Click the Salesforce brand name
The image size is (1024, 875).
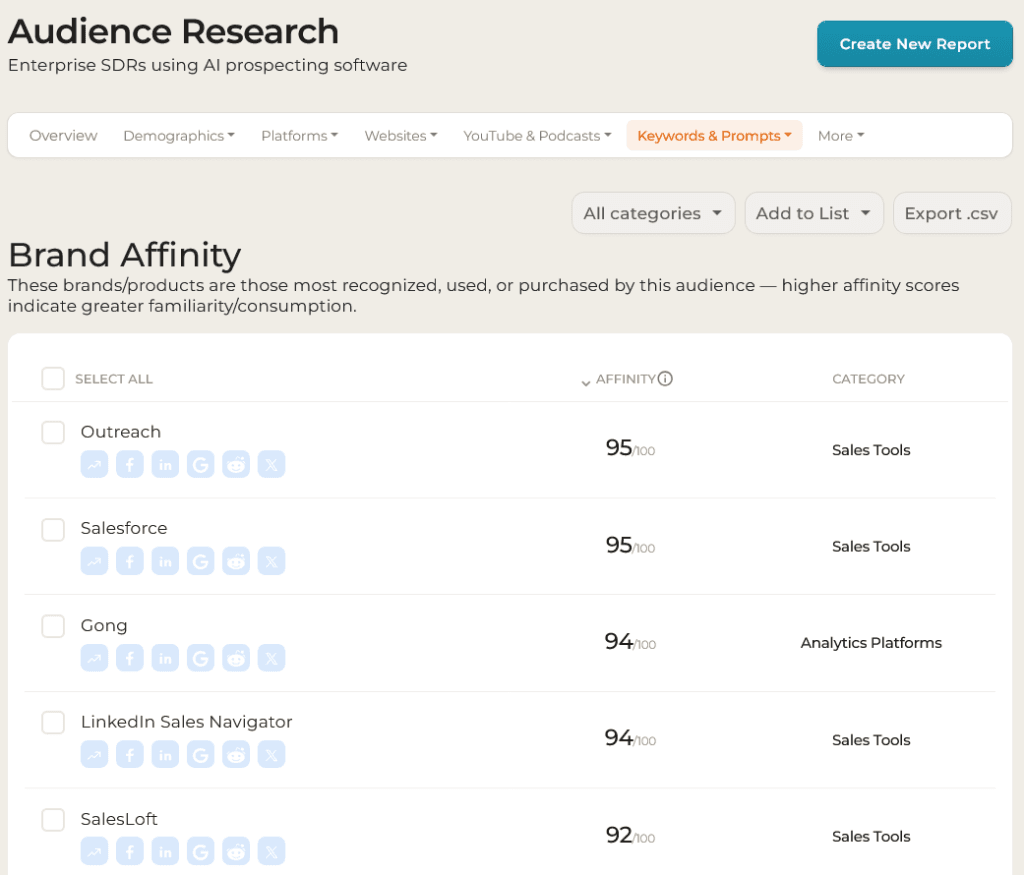[x=124, y=528]
